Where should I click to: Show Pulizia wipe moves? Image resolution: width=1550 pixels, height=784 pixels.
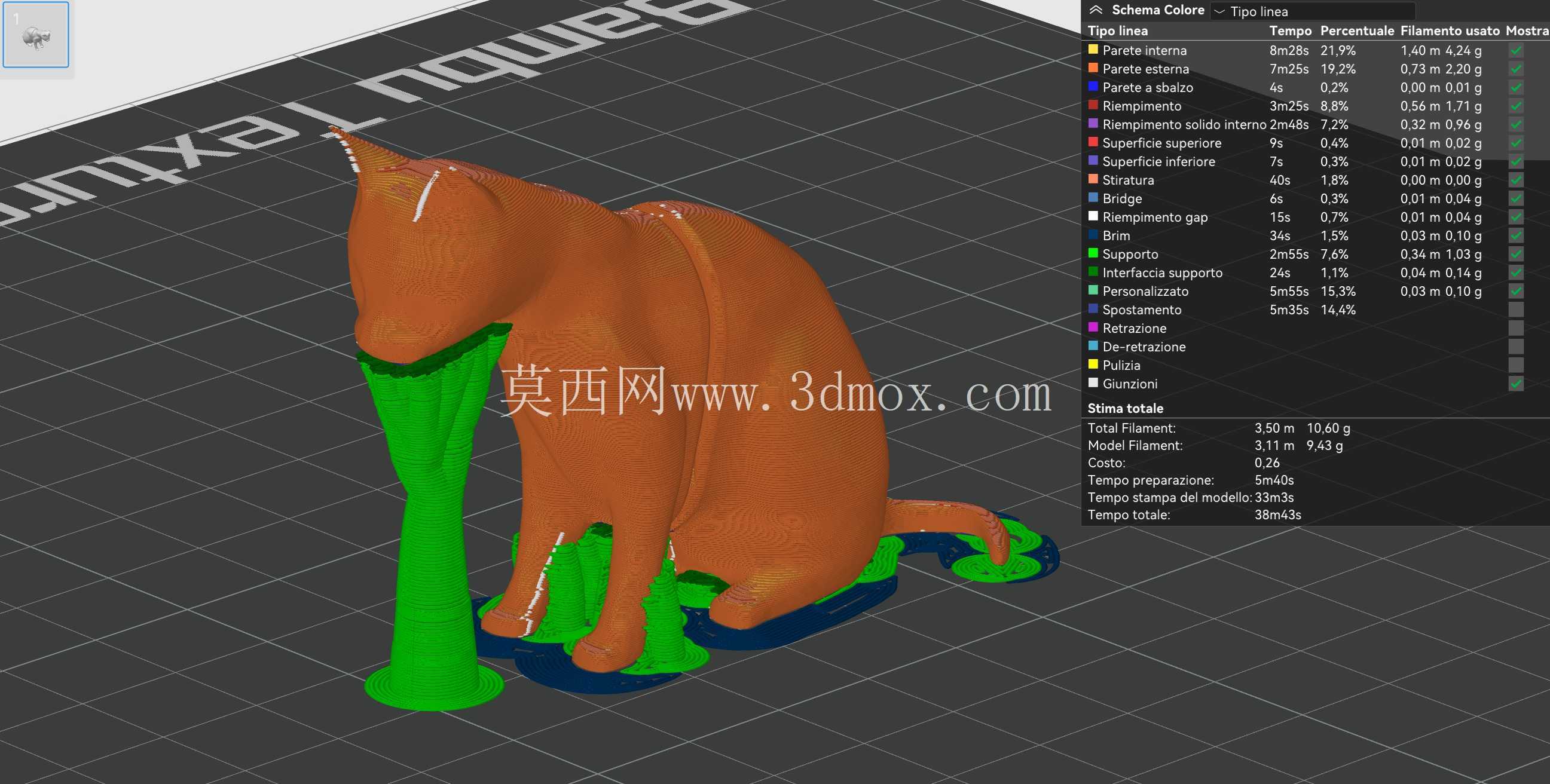click(1516, 365)
